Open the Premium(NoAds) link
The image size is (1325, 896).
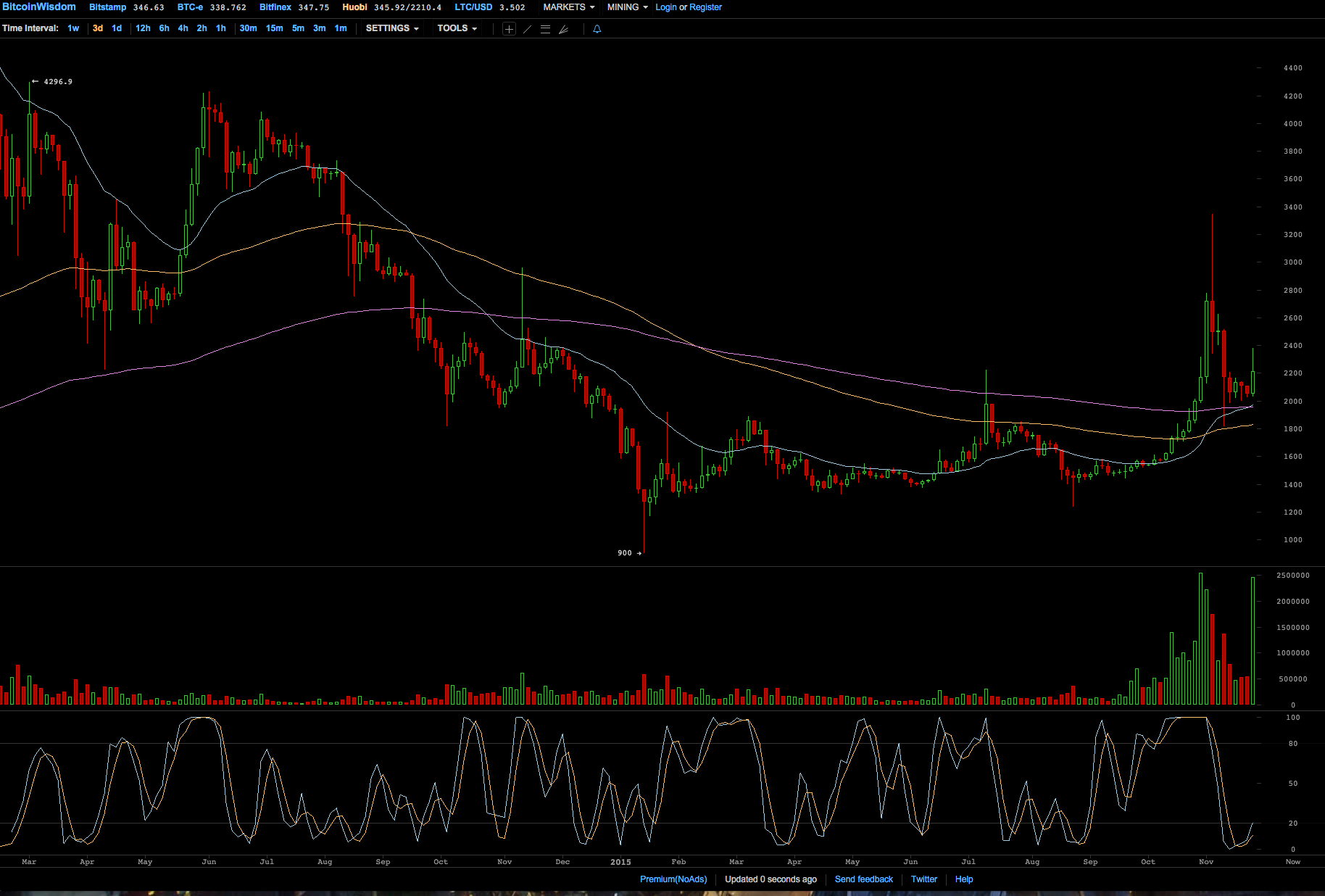coord(673,879)
